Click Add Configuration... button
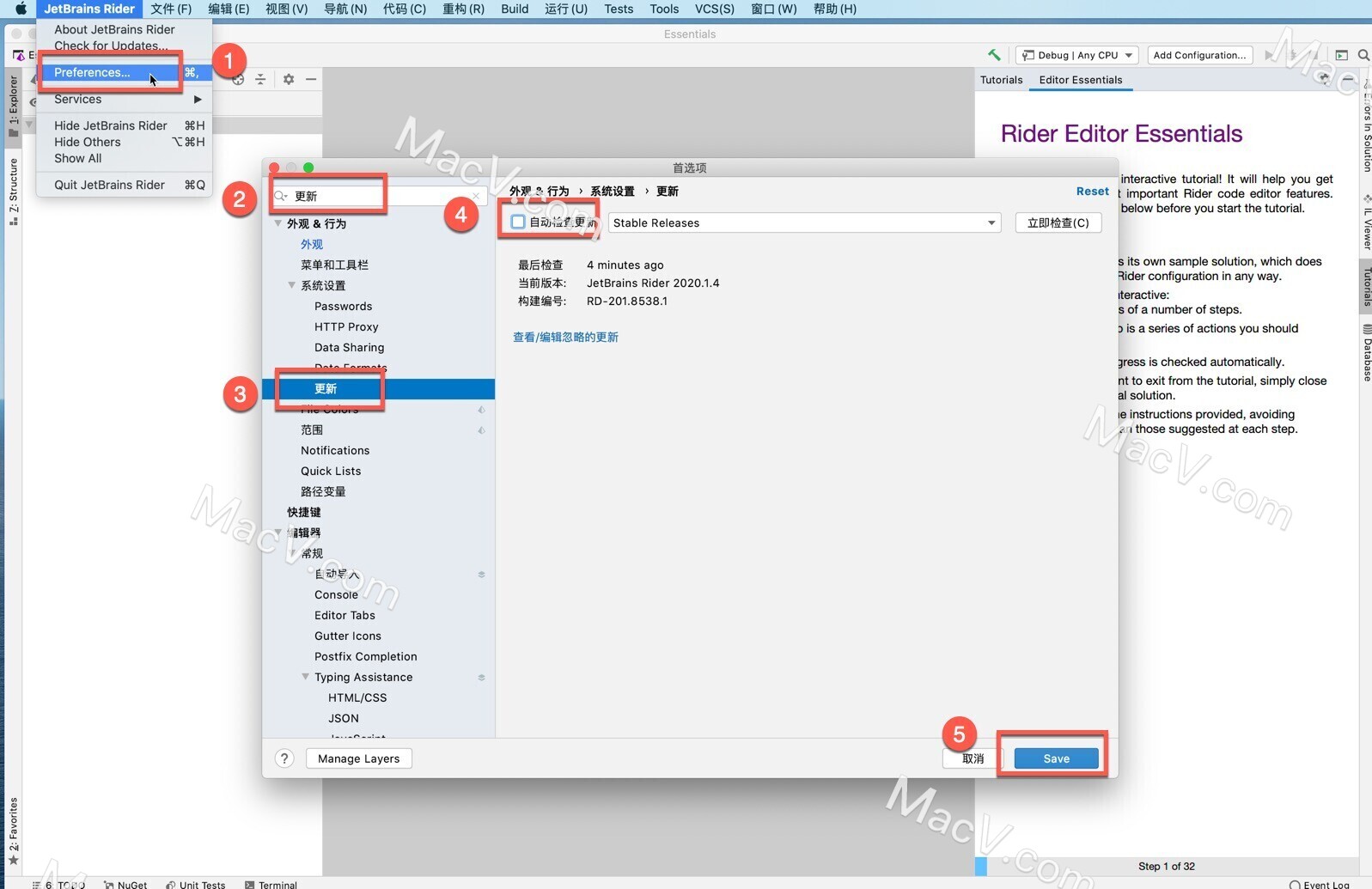This screenshot has height=889, width=1372. pyautogui.click(x=1199, y=55)
